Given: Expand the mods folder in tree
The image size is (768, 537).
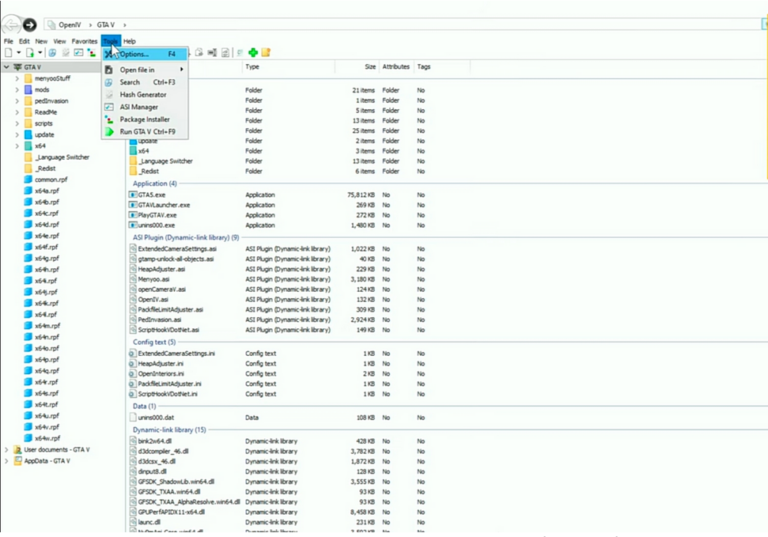Looking at the screenshot, I should (17, 90).
